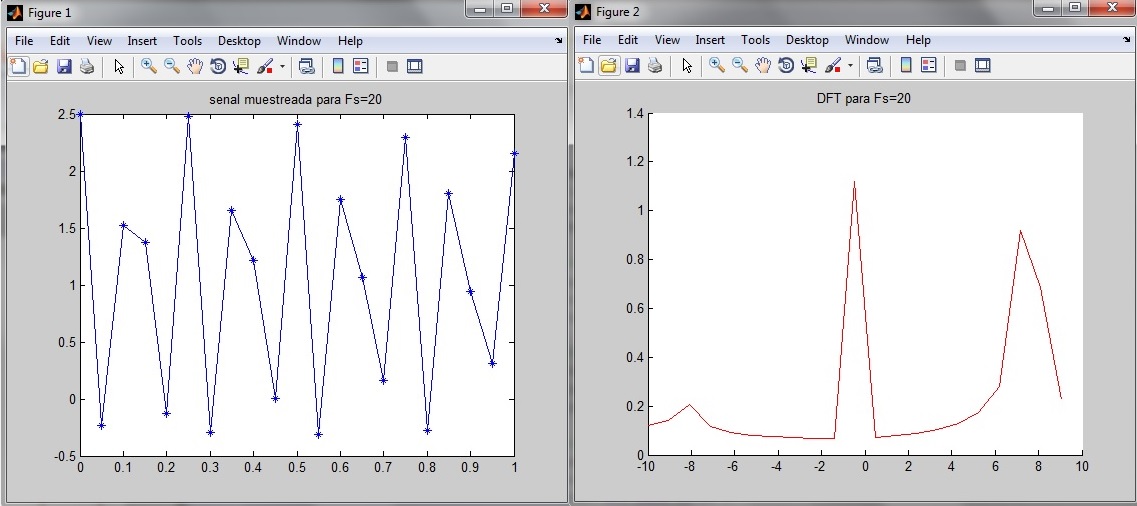Open the Tools menu in Figure 1
1137x506 pixels.
point(187,41)
